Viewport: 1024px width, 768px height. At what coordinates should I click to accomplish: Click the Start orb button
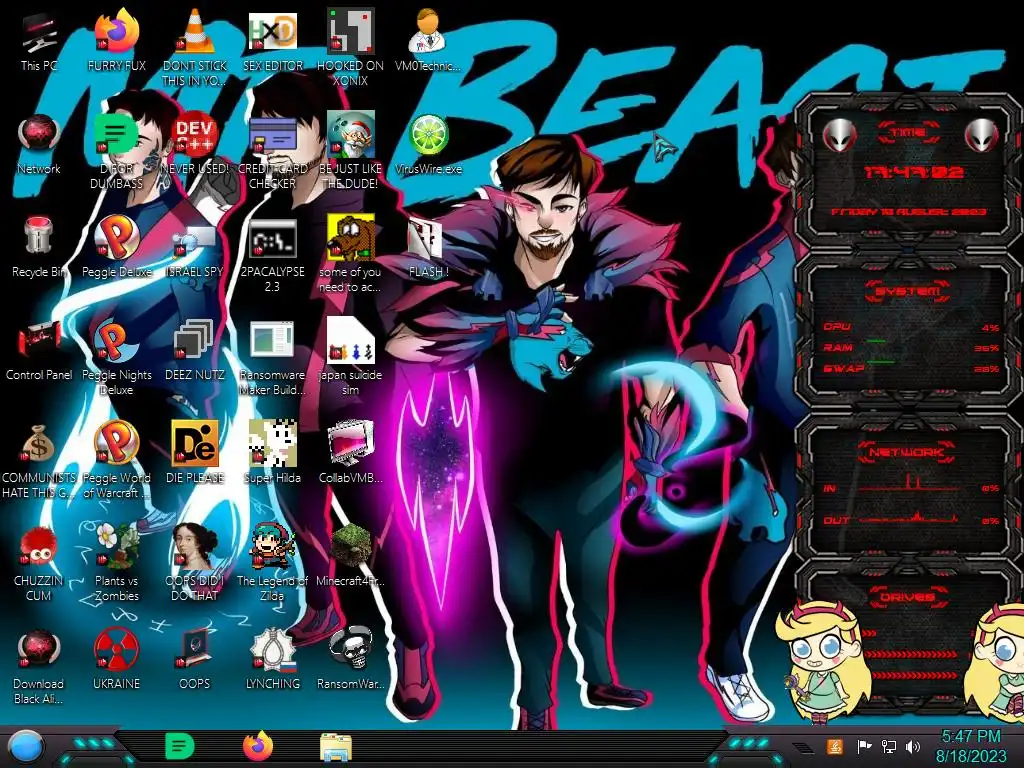pos(26,747)
